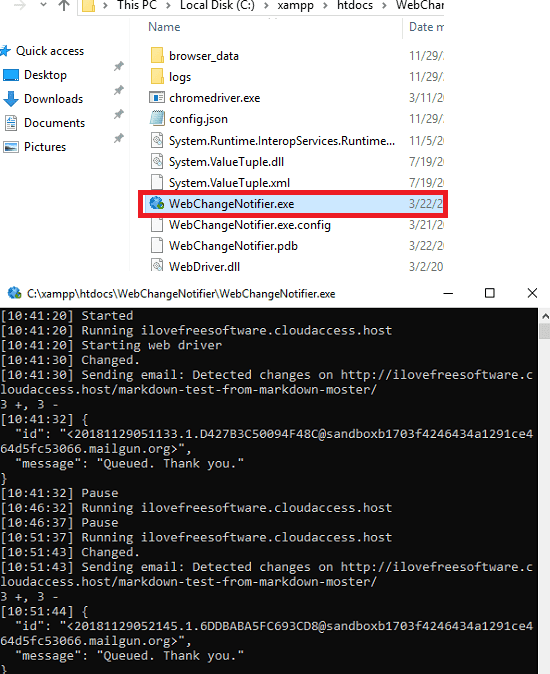550x674 pixels.
Task: Select file name WebChangeNotifier.pdb
Action: tap(233, 246)
